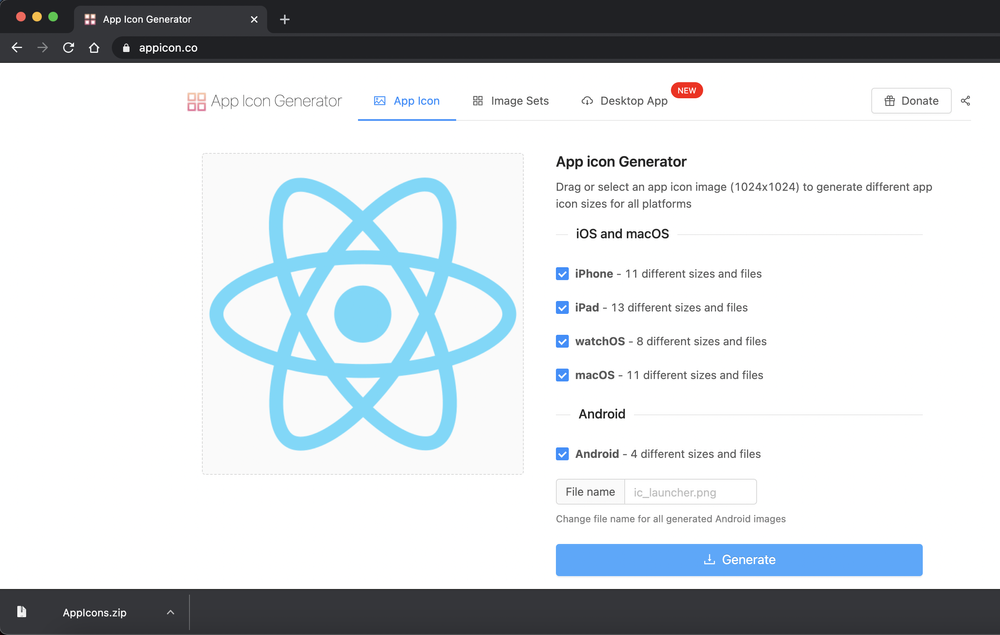Open the AppIcons.zip downloaded file
The width and height of the screenshot is (1000, 635).
[x=94, y=613]
